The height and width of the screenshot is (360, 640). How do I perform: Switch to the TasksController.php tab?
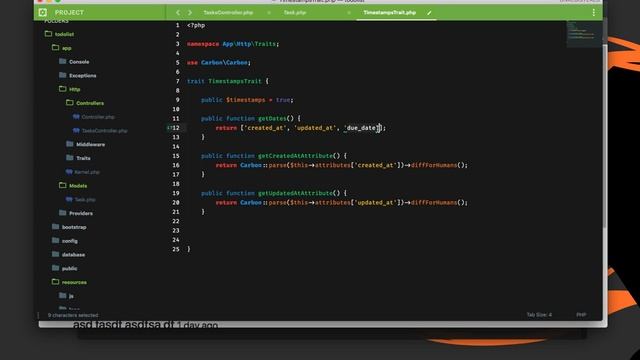click(228, 13)
